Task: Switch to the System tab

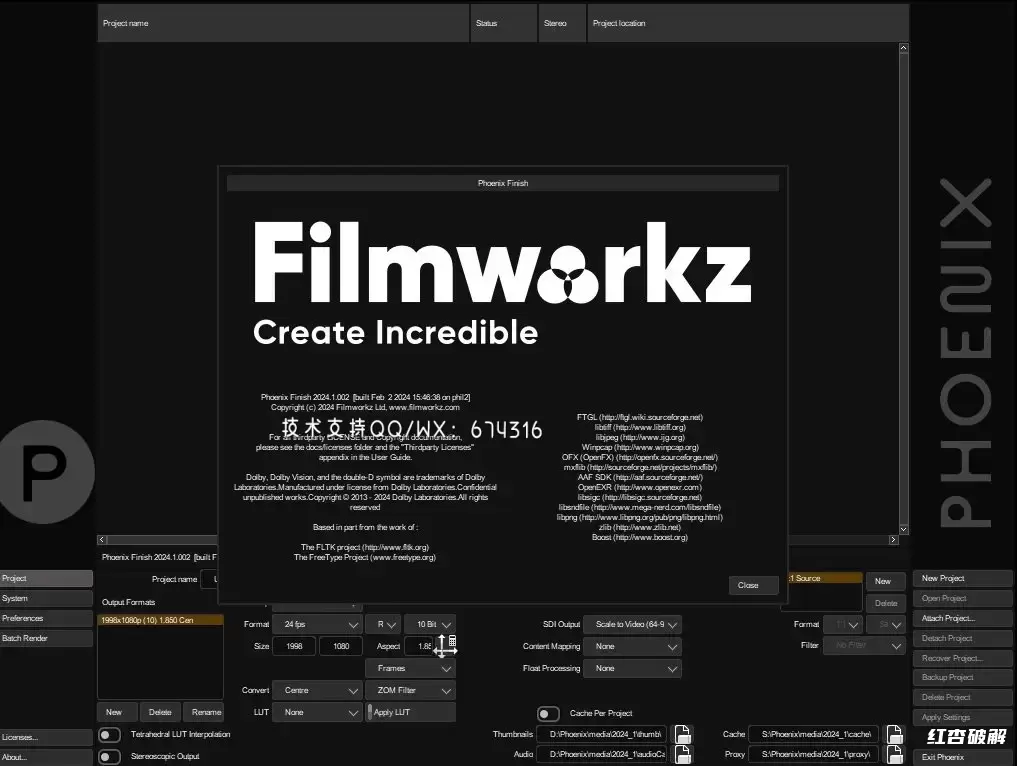Action: click(x=46, y=599)
